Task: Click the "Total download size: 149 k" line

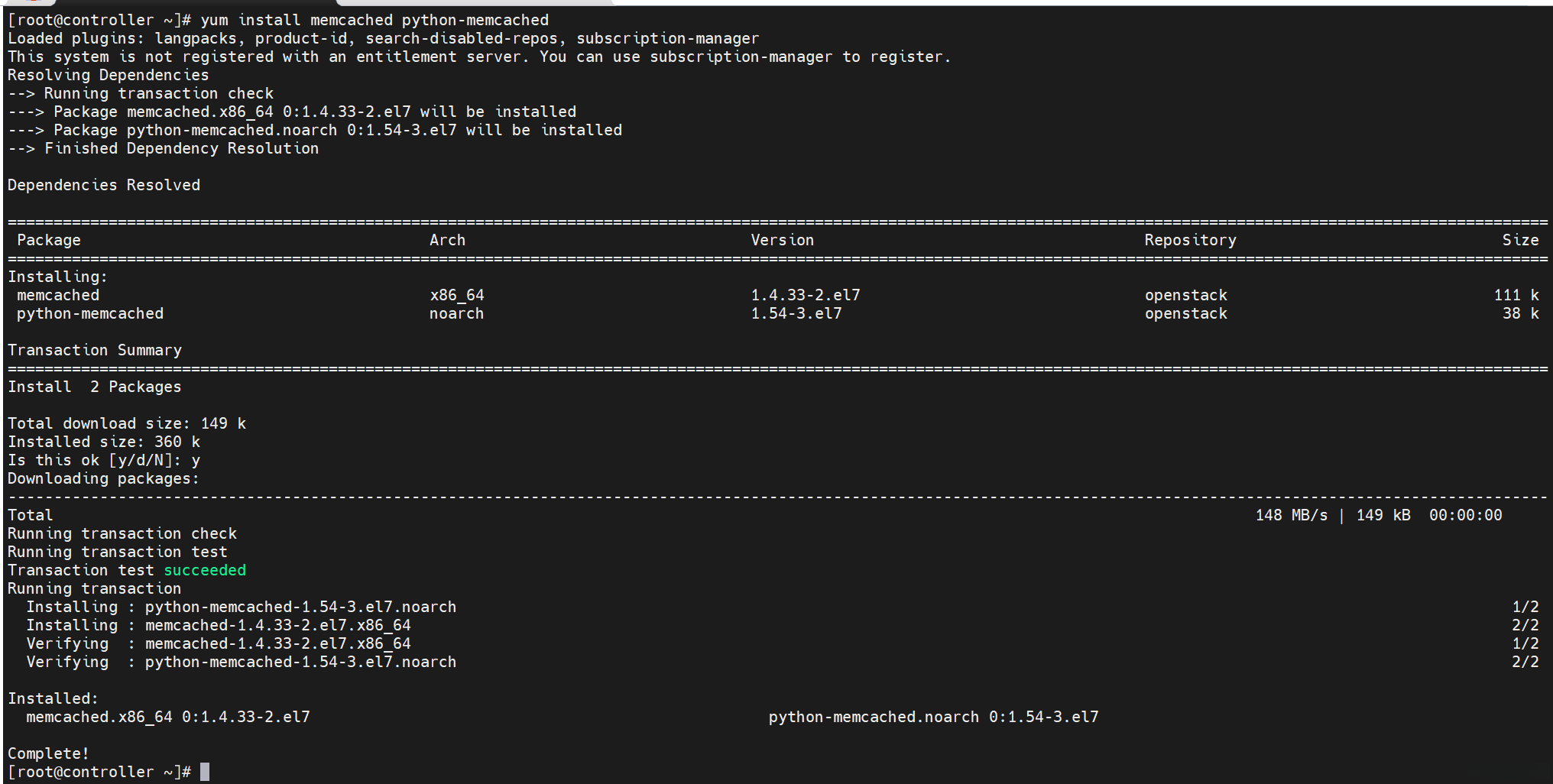Action: [127, 423]
